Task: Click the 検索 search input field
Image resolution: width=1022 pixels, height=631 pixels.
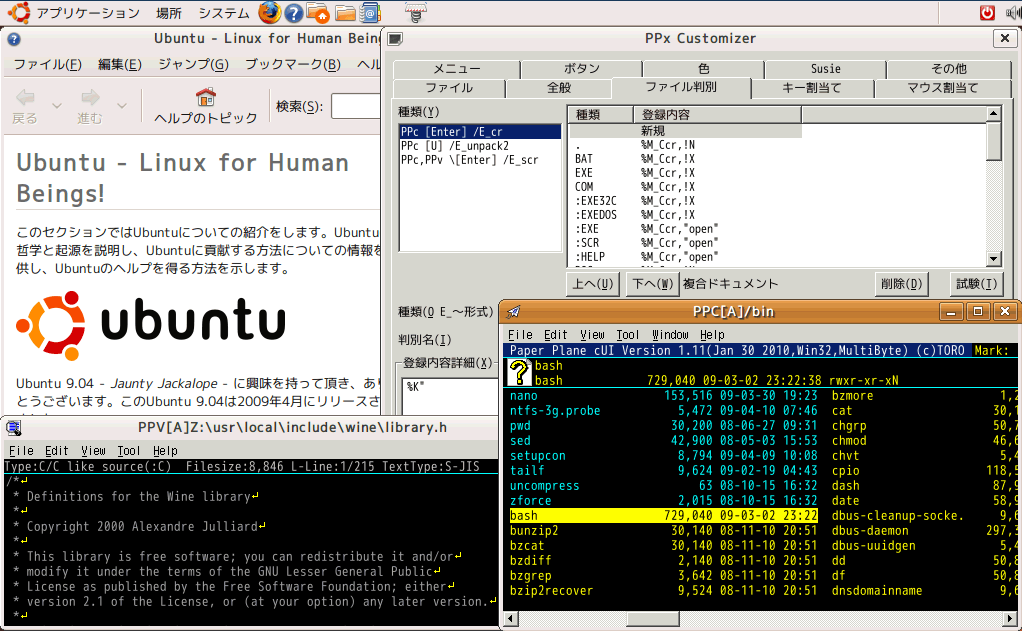Action: click(x=356, y=106)
